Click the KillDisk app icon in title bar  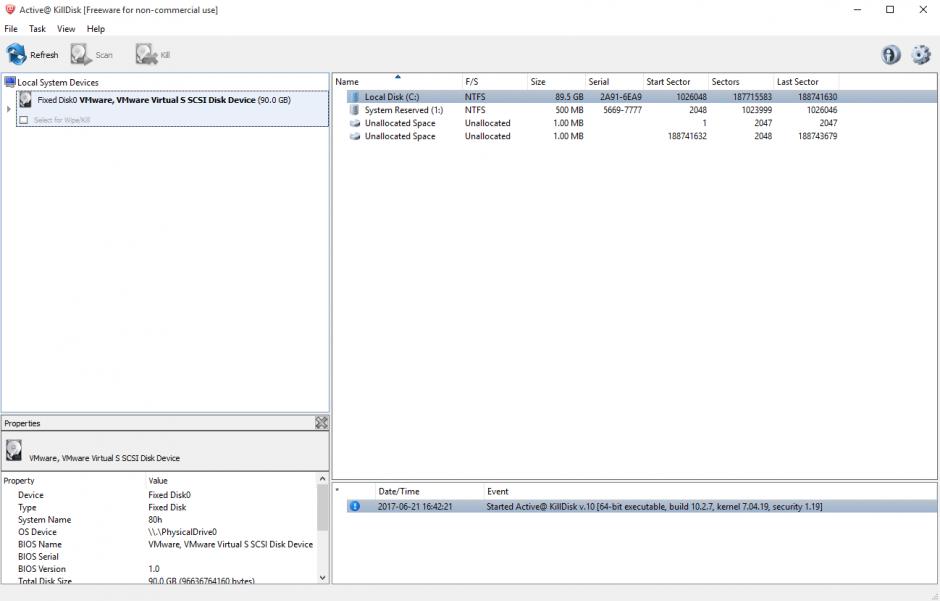click(10, 9)
